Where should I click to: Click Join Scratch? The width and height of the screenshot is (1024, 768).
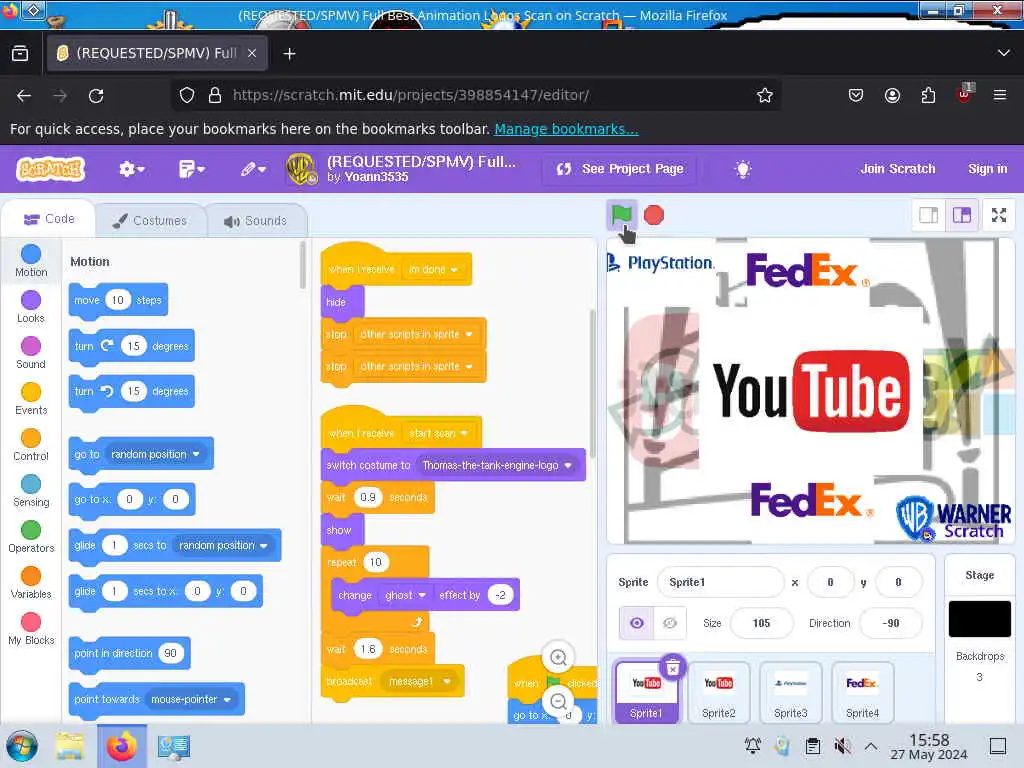897,169
